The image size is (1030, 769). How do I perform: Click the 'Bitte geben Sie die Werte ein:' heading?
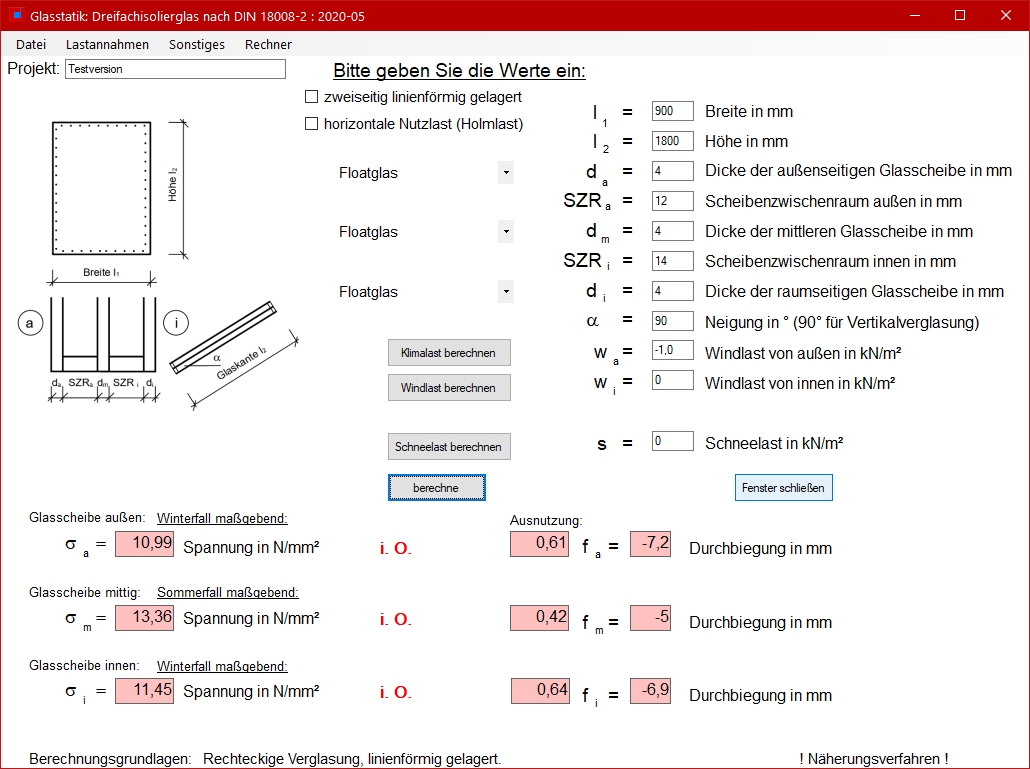pyautogui.click(x=459, y=70)
